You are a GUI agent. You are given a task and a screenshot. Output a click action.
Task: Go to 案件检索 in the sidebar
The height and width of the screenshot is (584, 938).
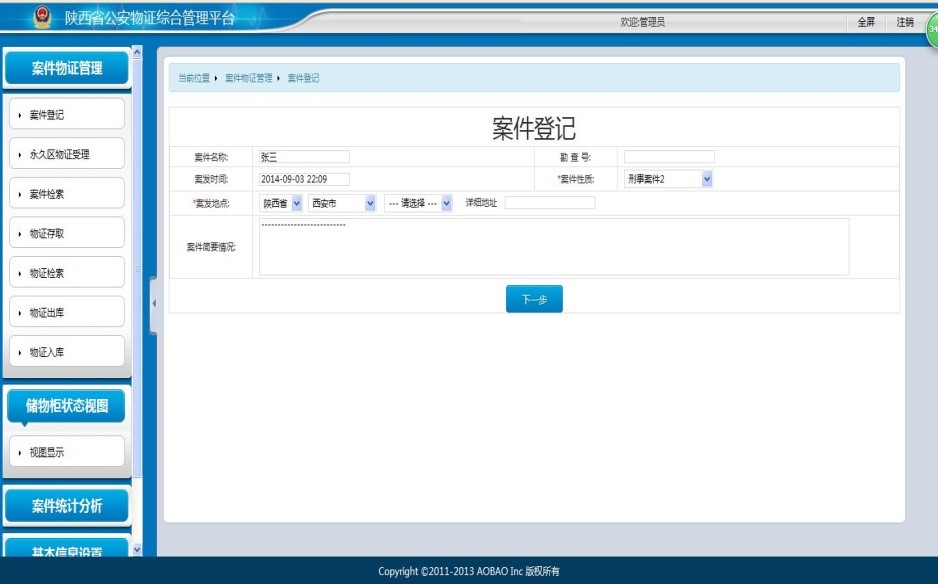click(x=67, y=193)
